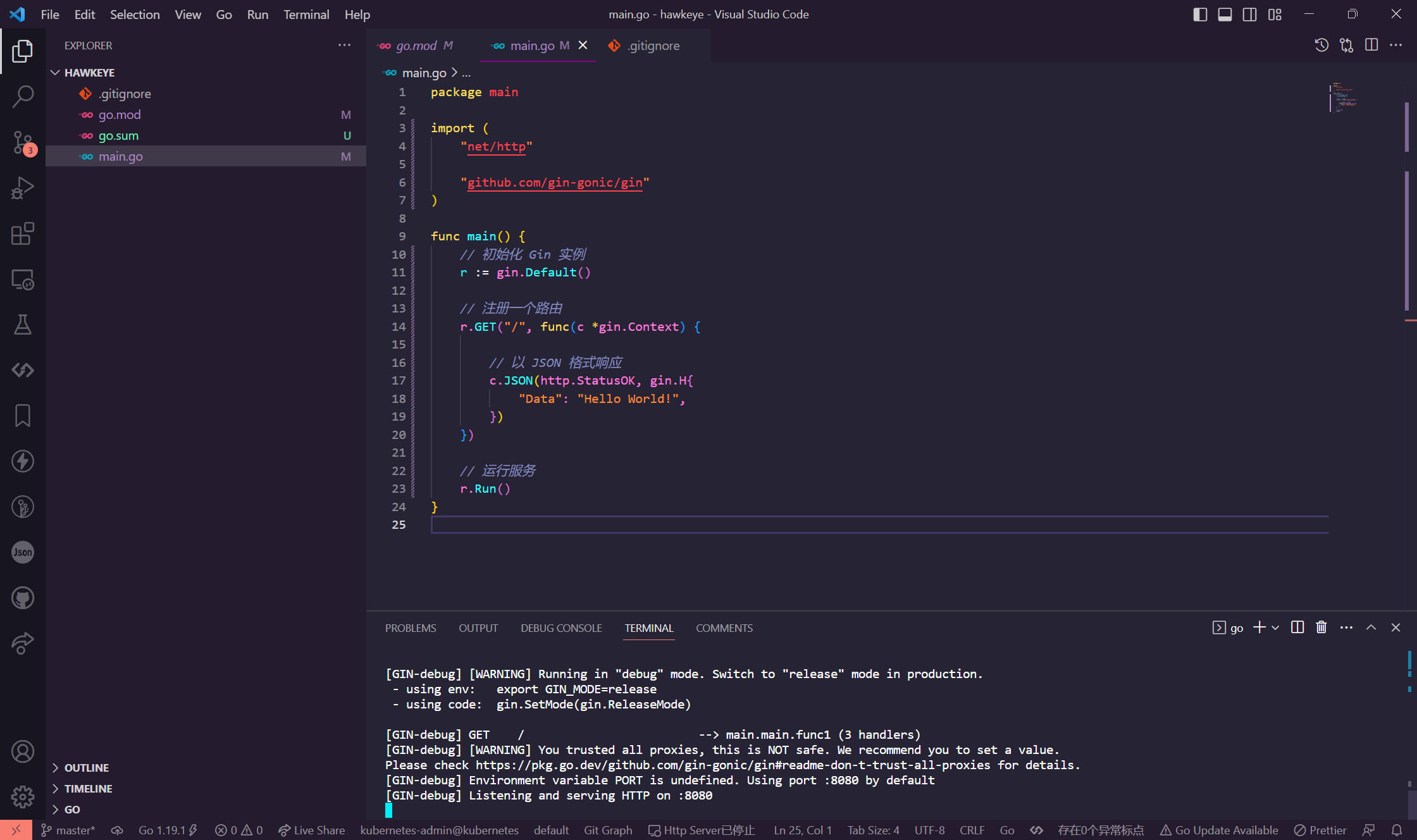This screenshot has width=1417, height=840.
Task: Open the Terminal menu
Action: point(306,15)
